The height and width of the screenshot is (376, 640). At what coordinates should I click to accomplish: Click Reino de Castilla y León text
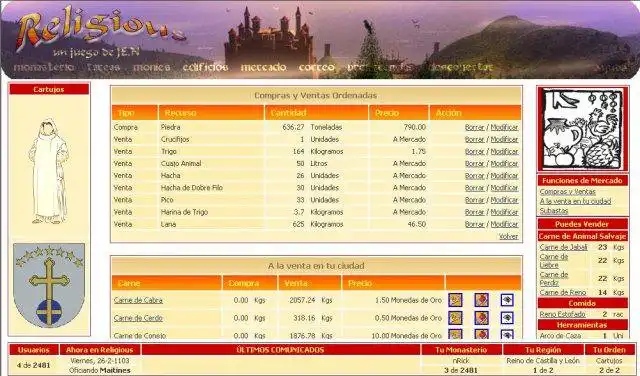(x=543, y=361)
